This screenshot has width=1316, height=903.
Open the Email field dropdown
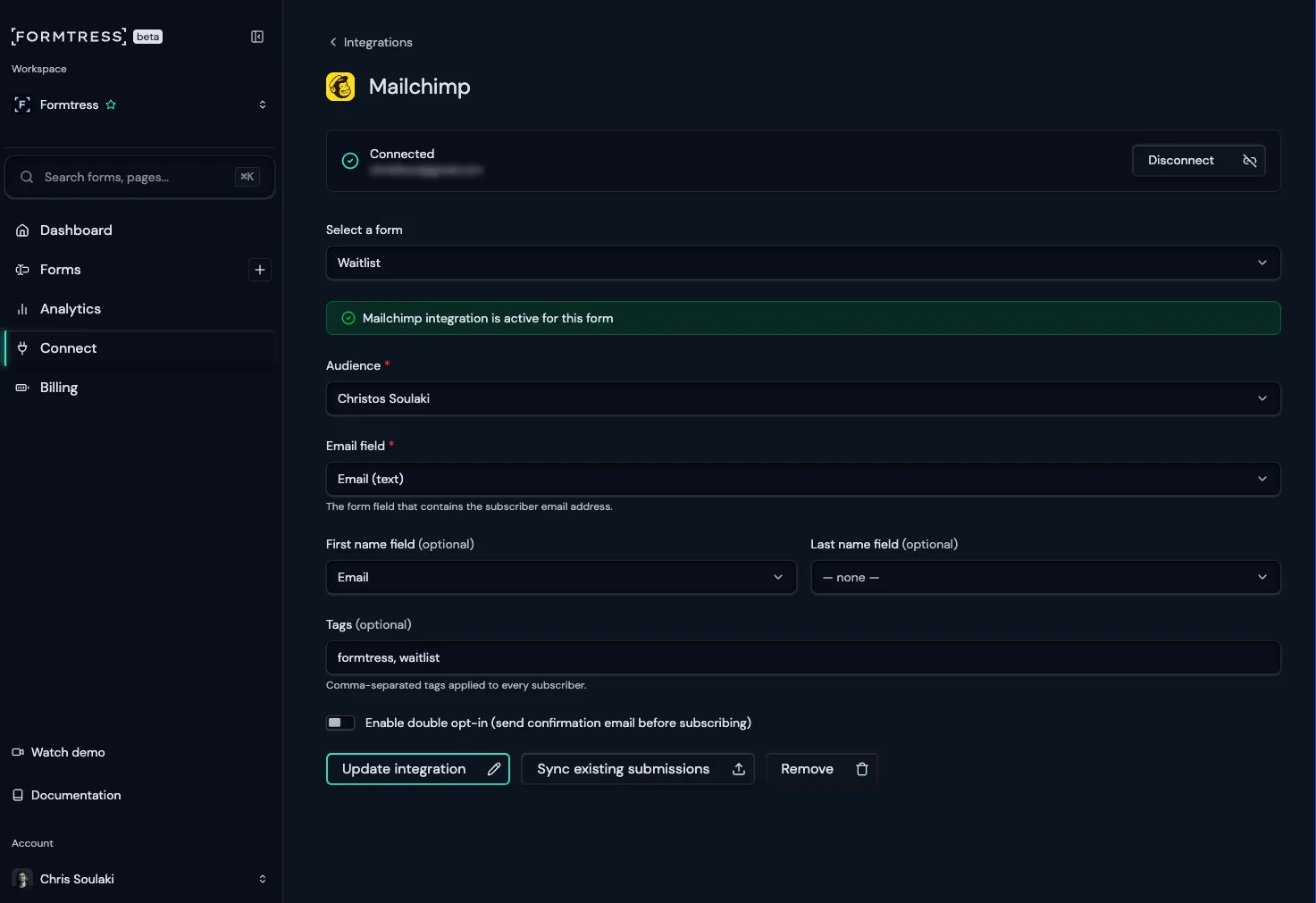pos(803,479)
